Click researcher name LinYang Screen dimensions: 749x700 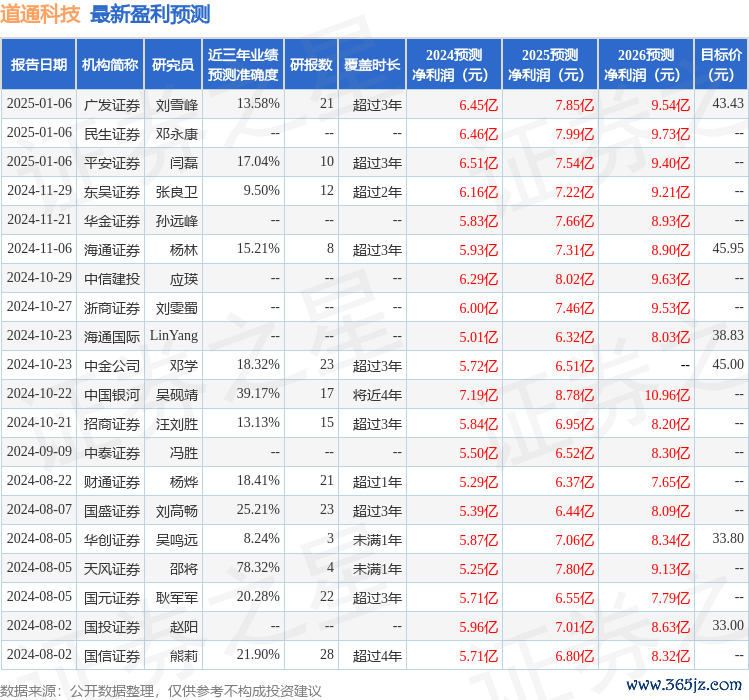coord(174,335)
